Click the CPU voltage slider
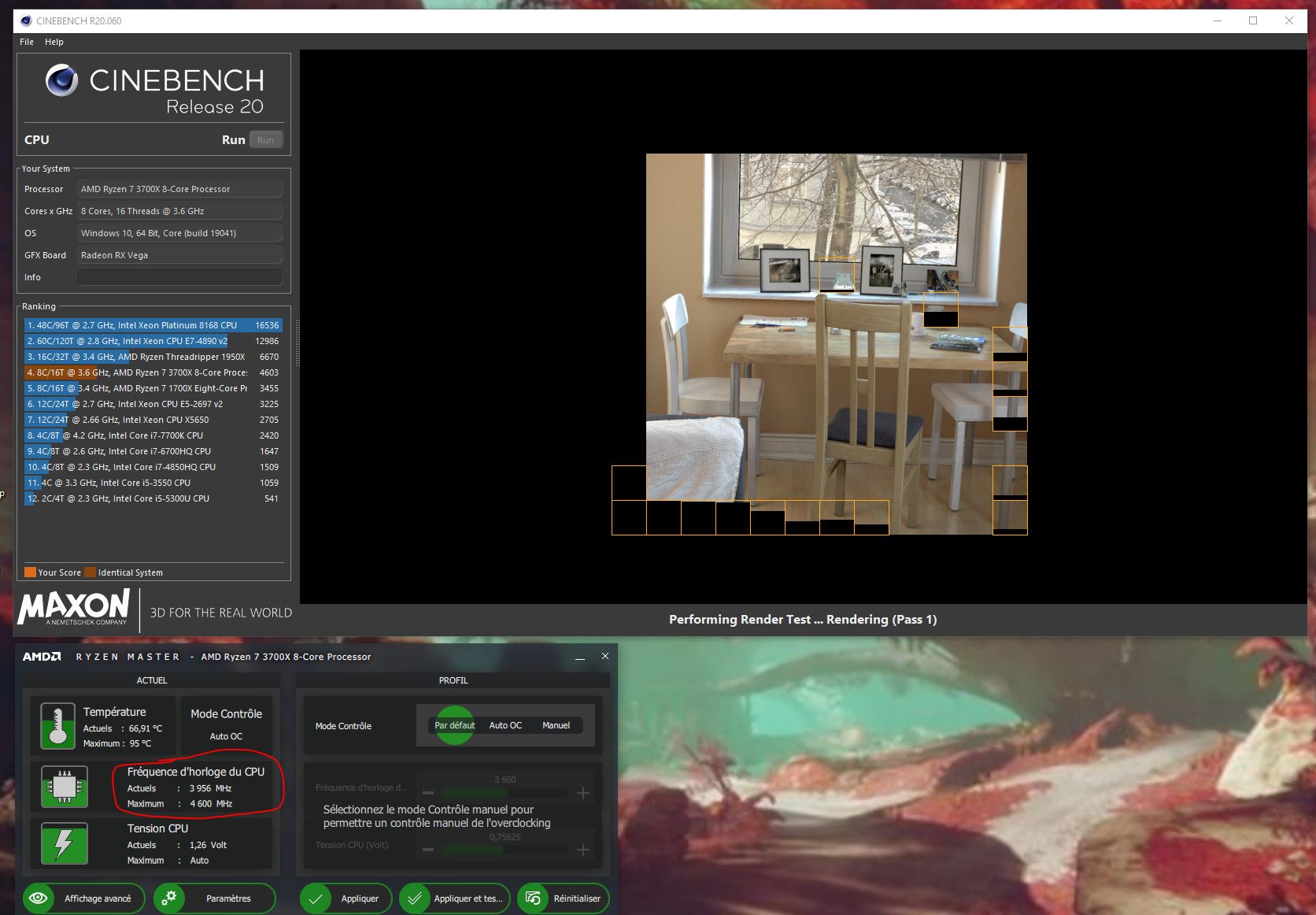Screen dimensions: 1316x915 tap(505, 850)
